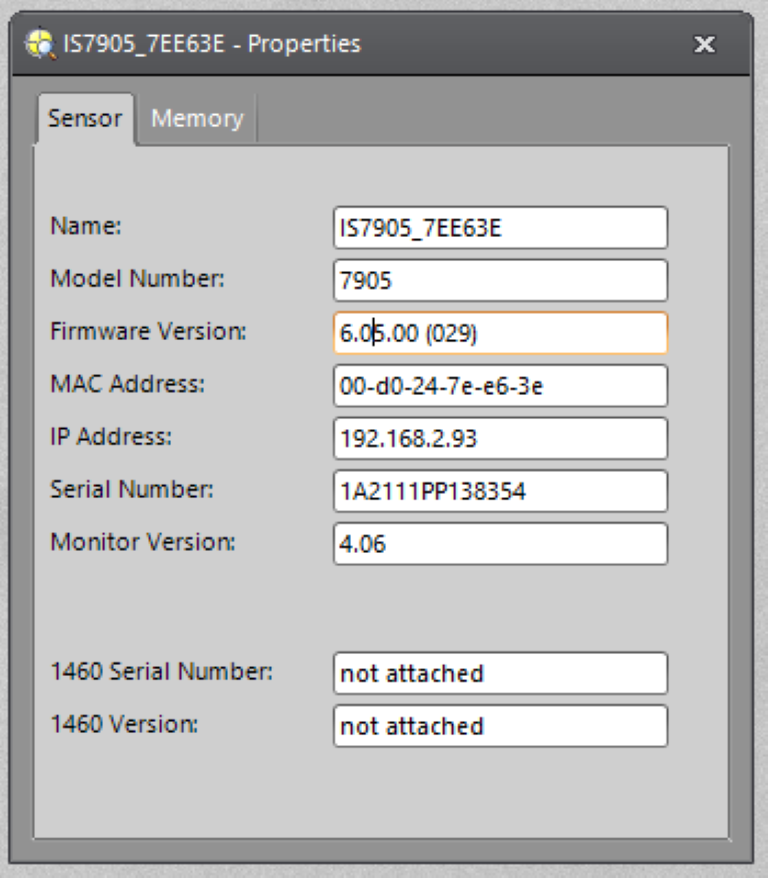Click the "Firmware Version:" label
The image size is (768, 878).
click(x=148, y=331)
